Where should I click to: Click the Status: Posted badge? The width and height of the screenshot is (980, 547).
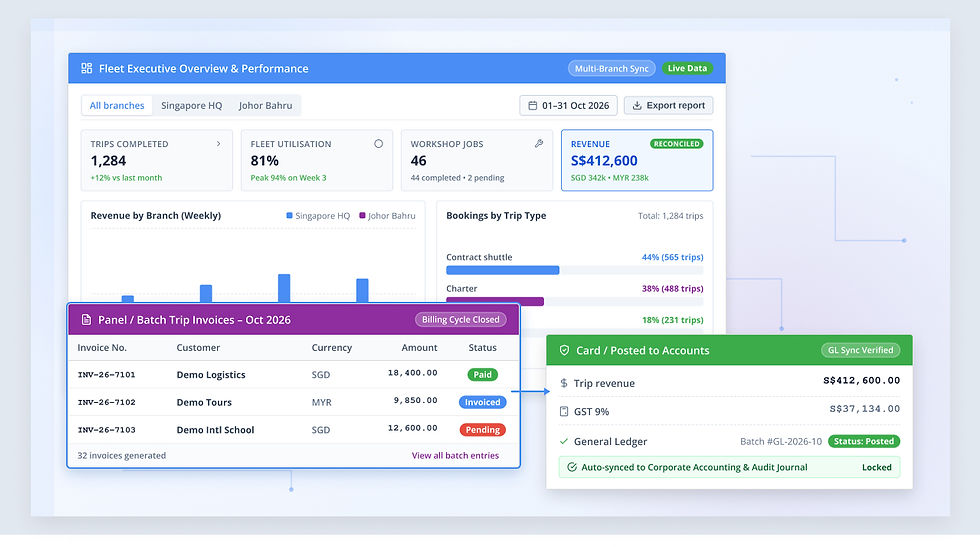tap(864, 441)
